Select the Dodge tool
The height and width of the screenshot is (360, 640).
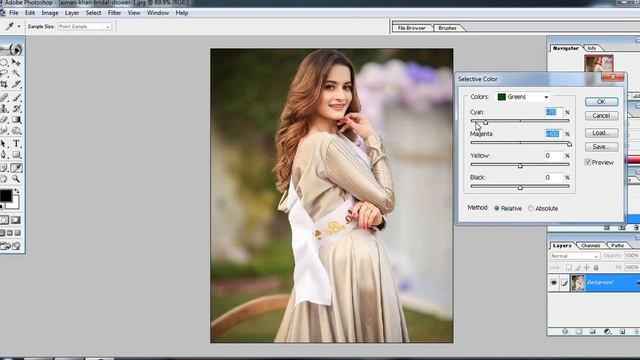click(x=16, y=131)
